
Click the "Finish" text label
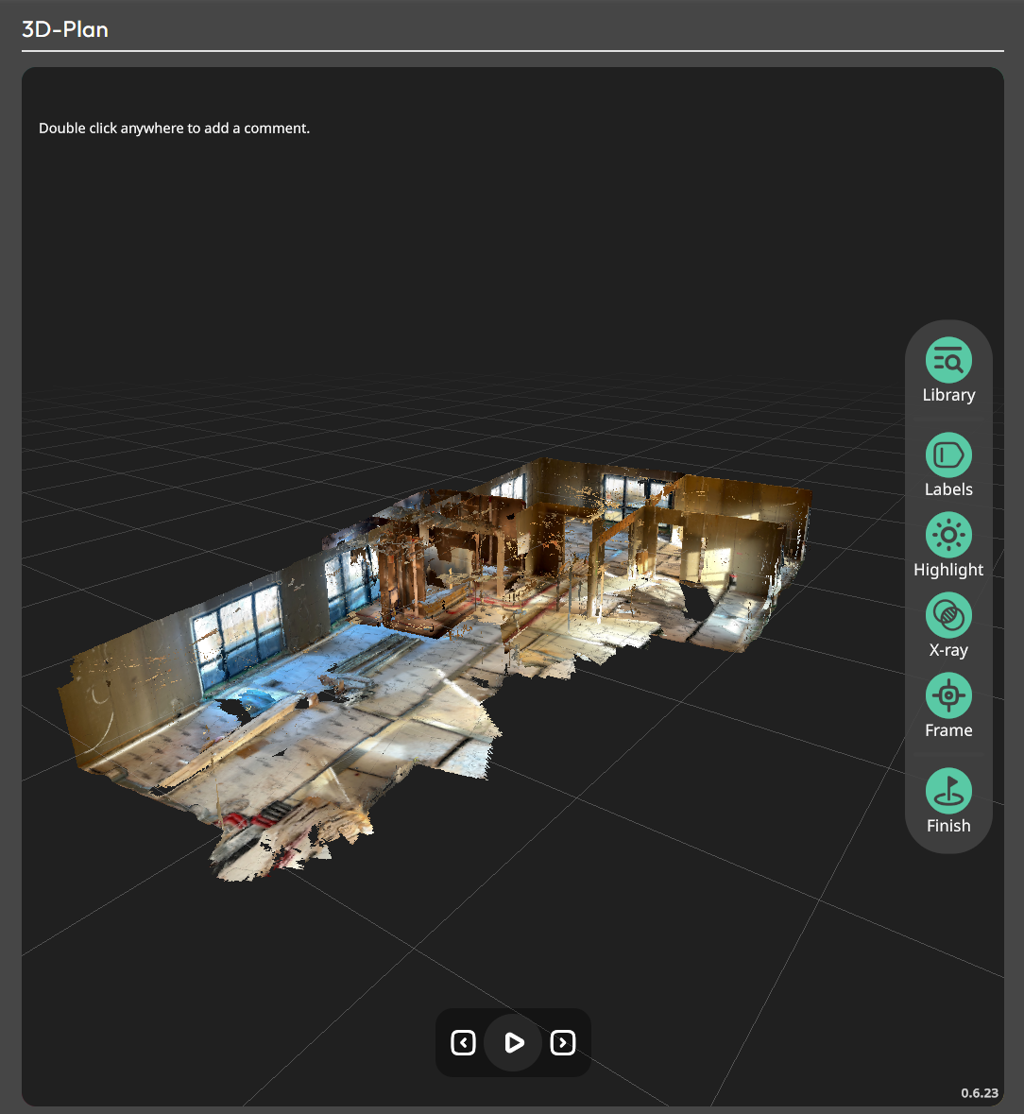pos(948,826)
